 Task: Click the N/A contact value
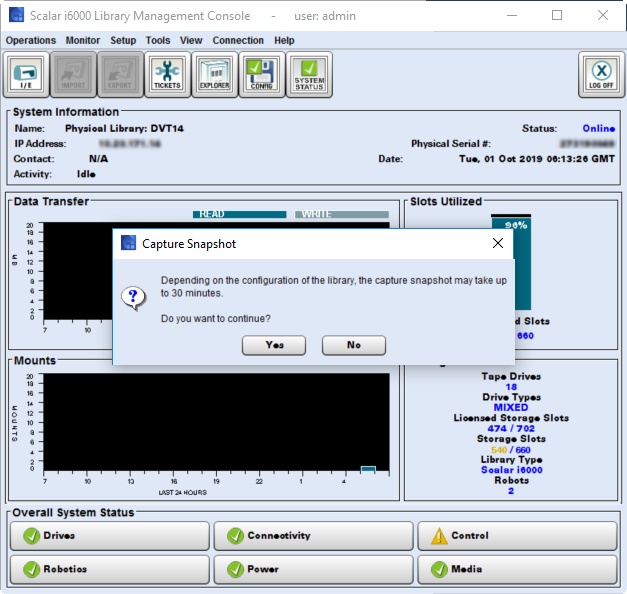click(x=98, y=159)
